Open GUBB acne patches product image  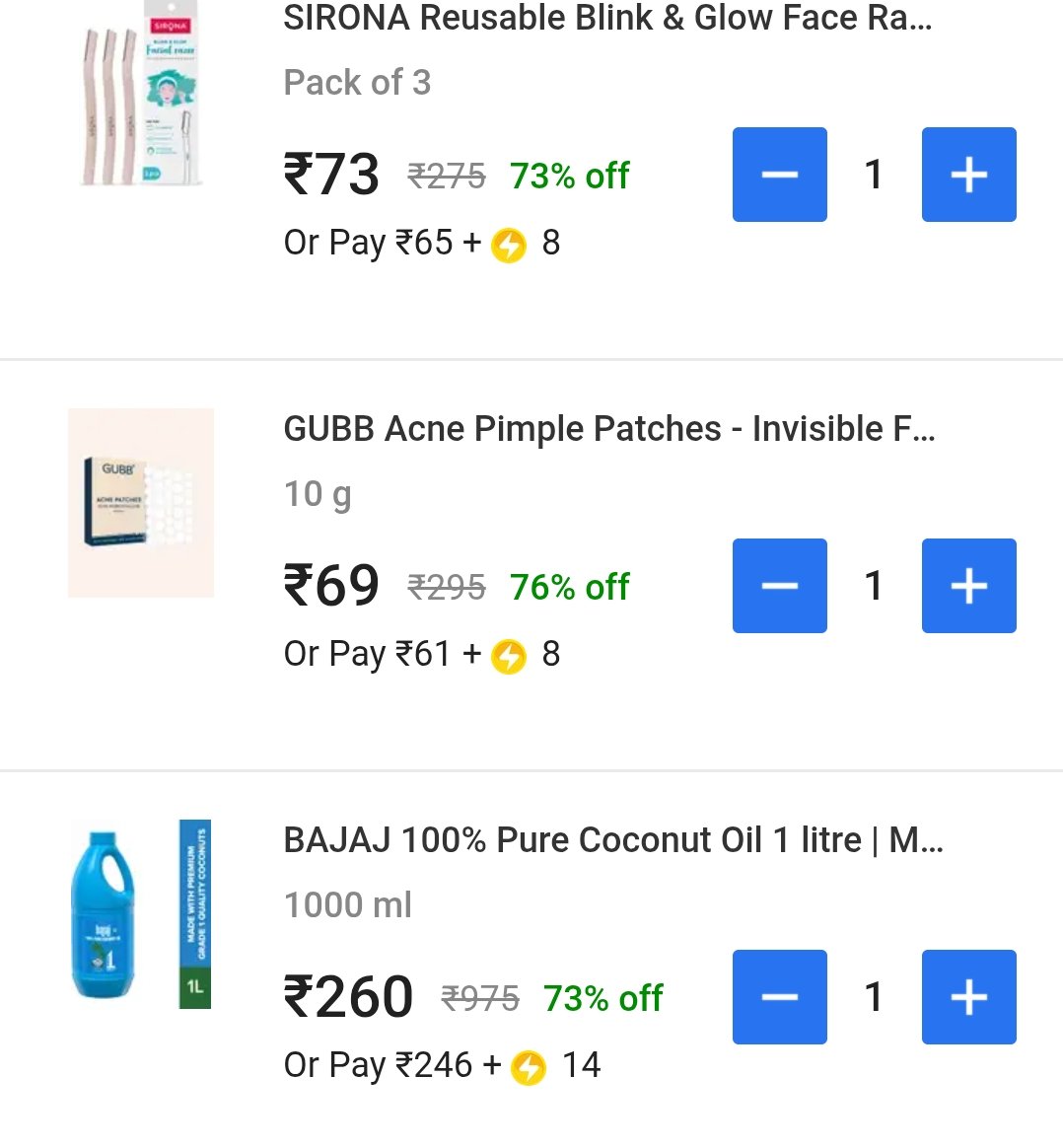tap(141, 503)
